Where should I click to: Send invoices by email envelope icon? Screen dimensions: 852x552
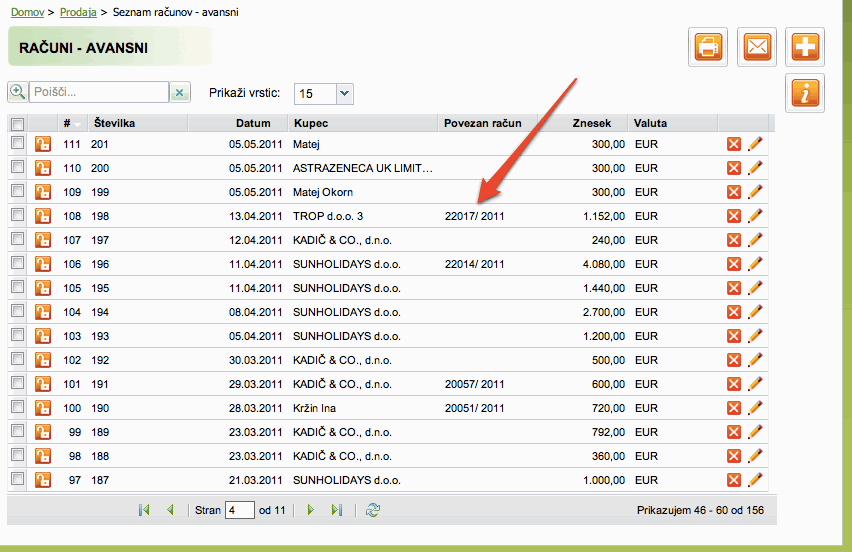(757, 47)
